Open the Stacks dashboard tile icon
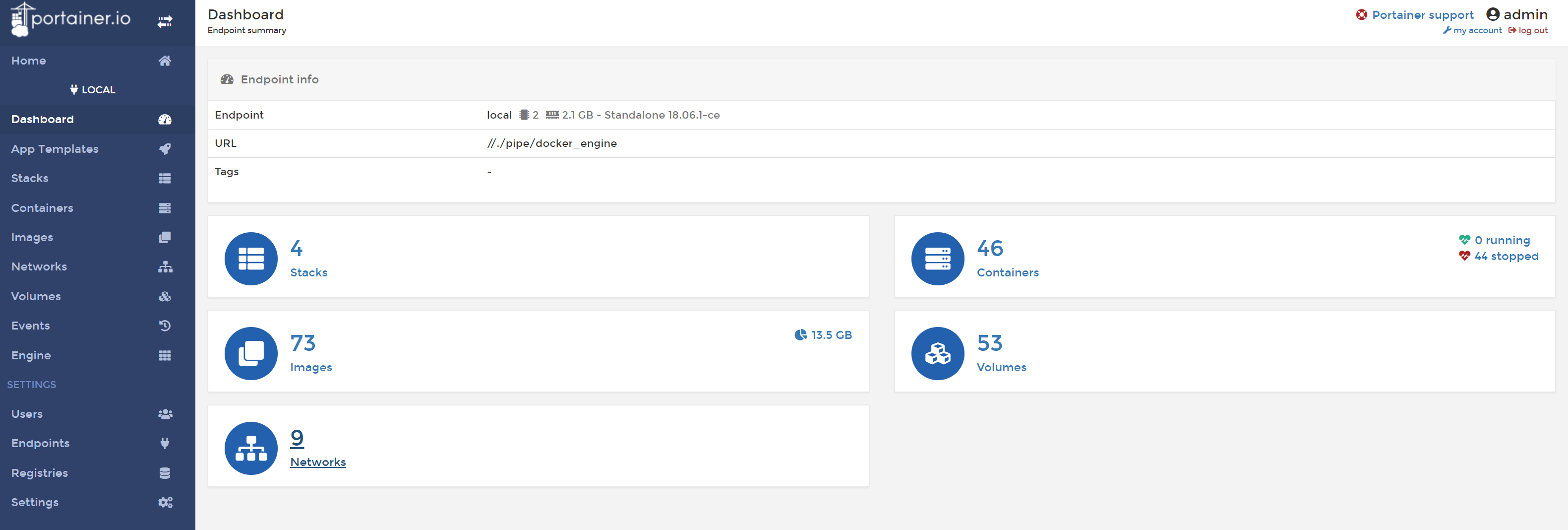This screenshot has width=1568, height=530. [x=251, y=258]
